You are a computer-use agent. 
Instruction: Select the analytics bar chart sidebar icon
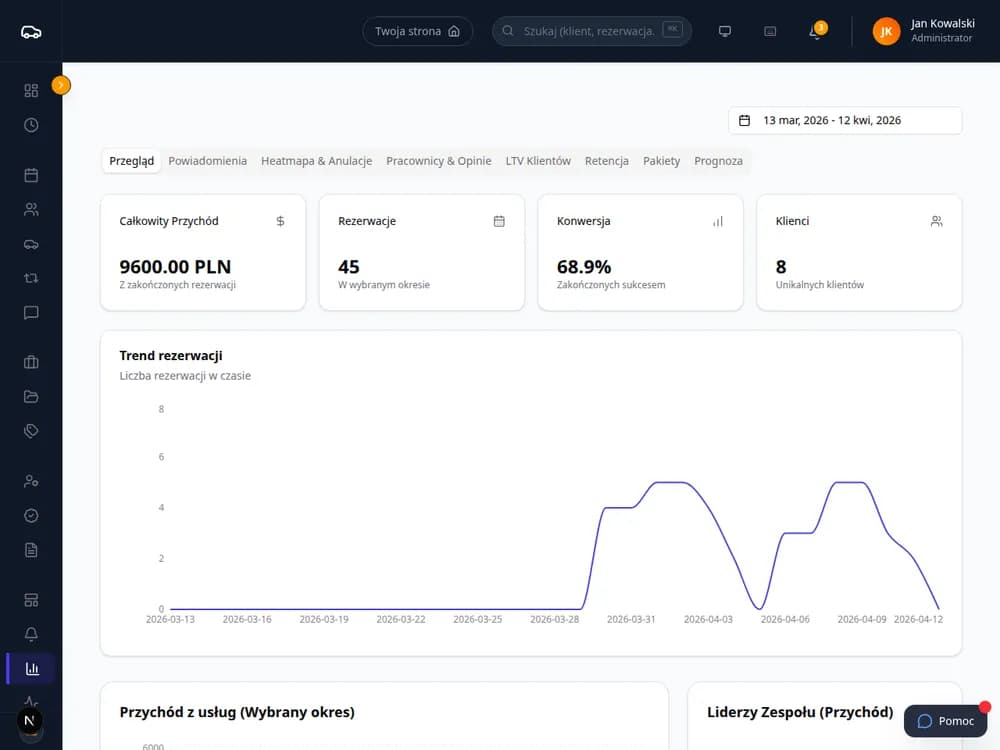(x=31, y=668)
